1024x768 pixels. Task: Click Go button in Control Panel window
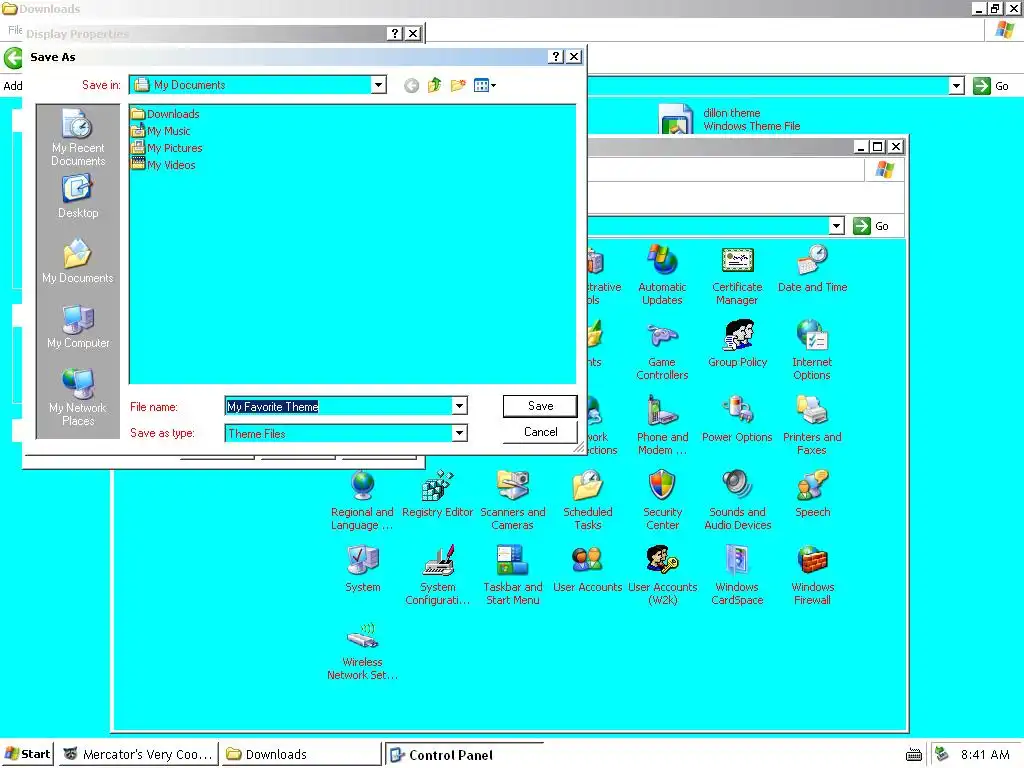pos(872,226)
